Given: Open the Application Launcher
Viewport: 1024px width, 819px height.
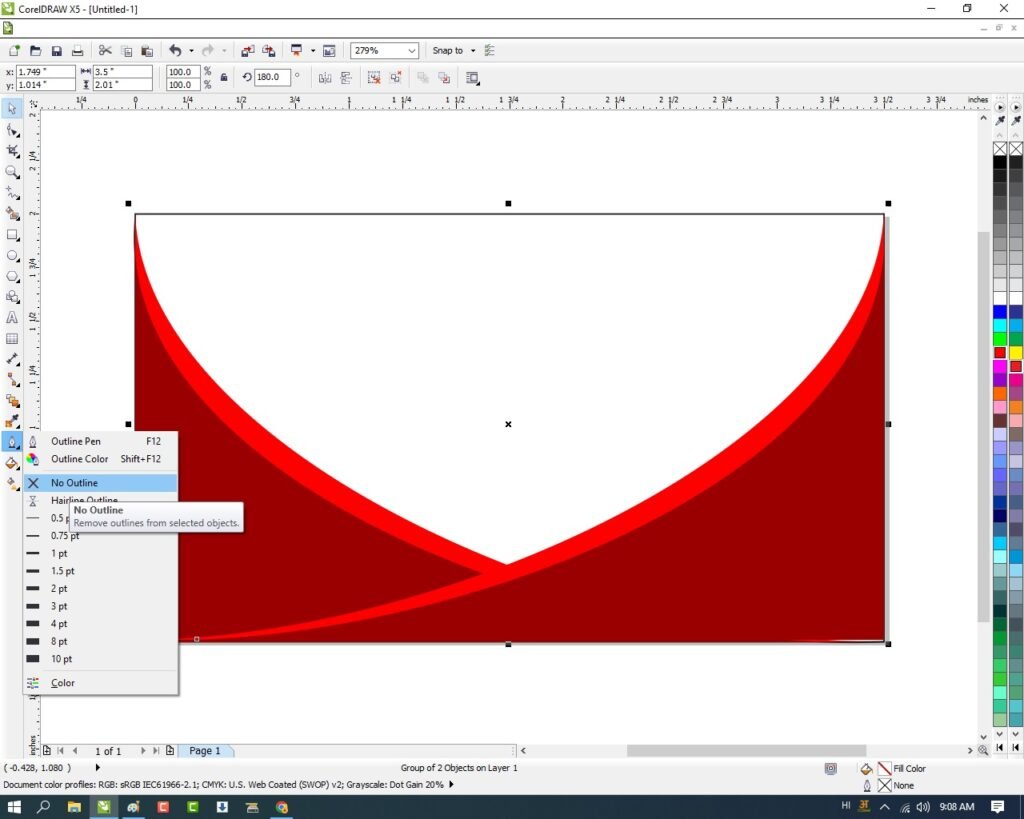Looking at the screenshot, I should click(296, 50).
